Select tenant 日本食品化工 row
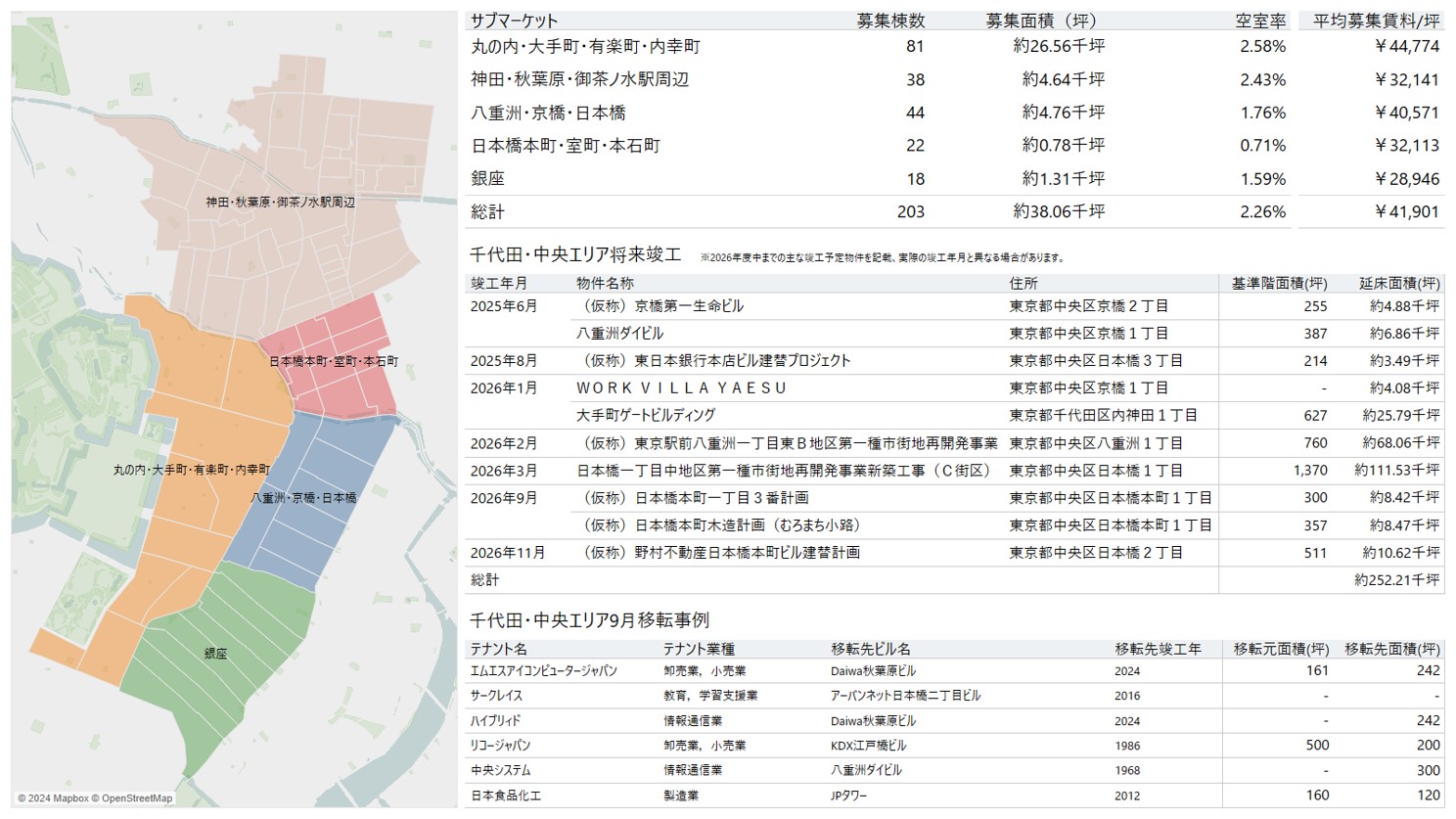This screenshot has height=819, width=1456. pyautogui.click(x=954, y=796)
